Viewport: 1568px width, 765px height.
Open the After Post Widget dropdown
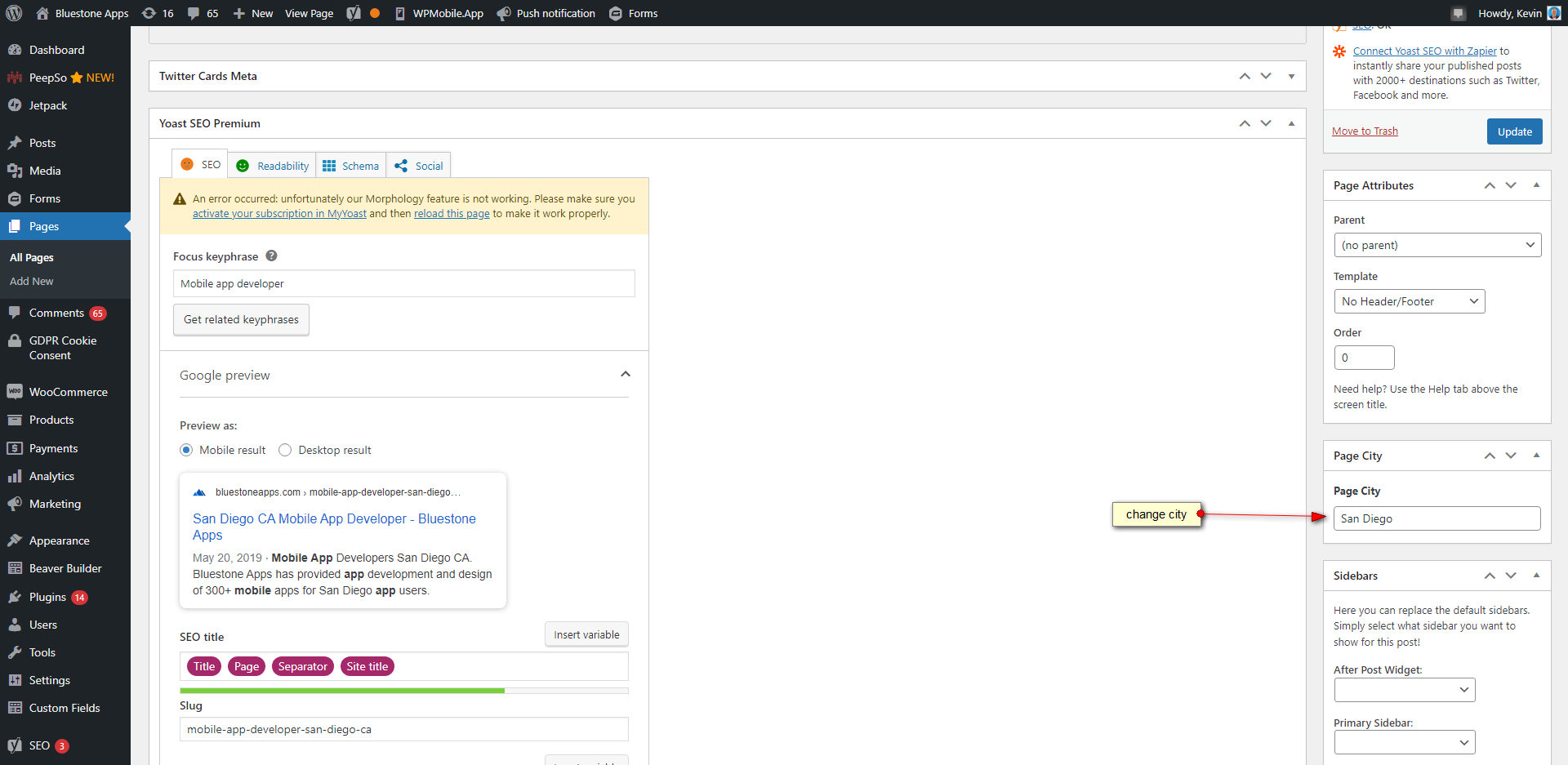[x=1405, y=690]
